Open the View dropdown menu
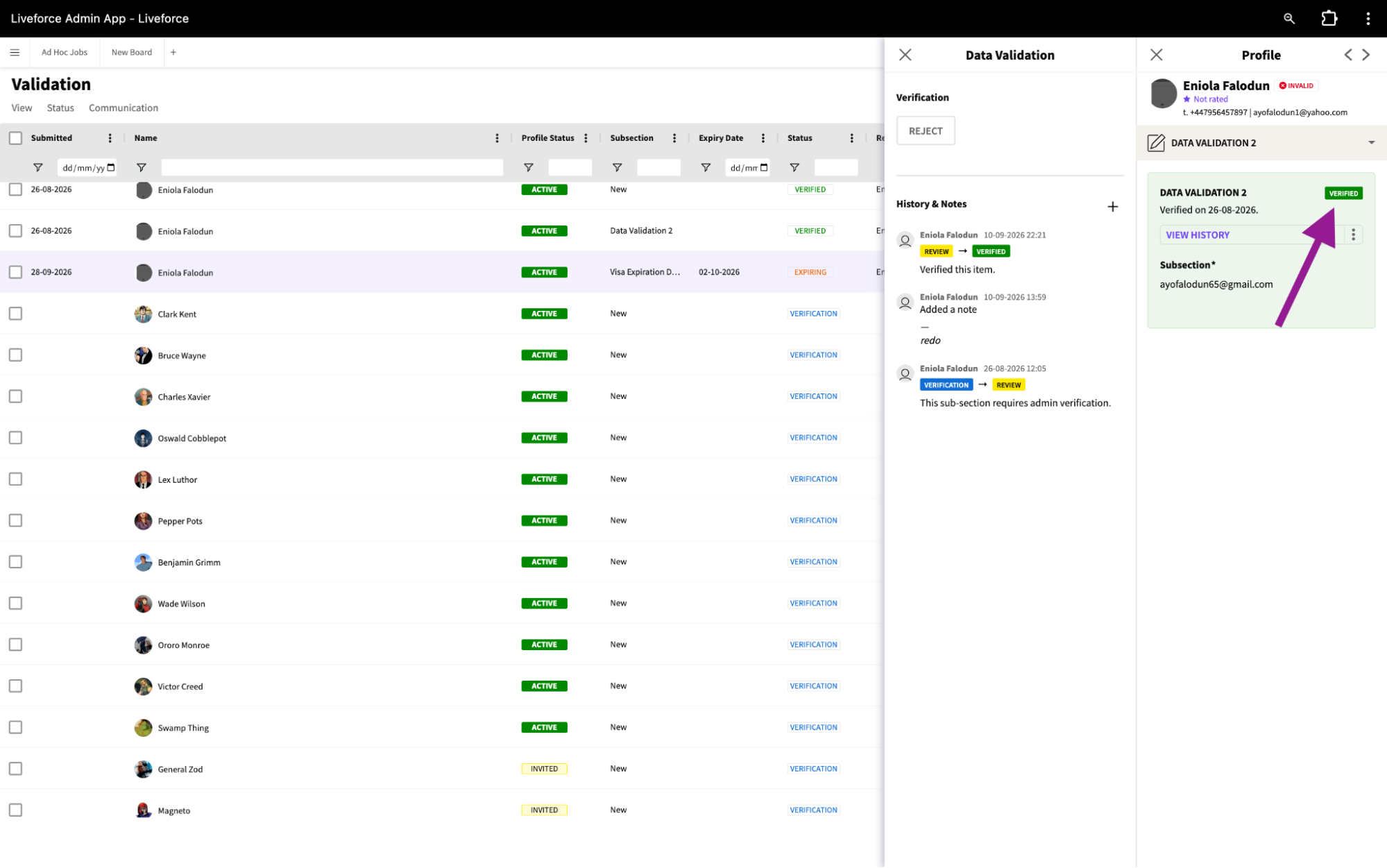Viewport: 1387px width, 868px height. click(x=22, y=108)
